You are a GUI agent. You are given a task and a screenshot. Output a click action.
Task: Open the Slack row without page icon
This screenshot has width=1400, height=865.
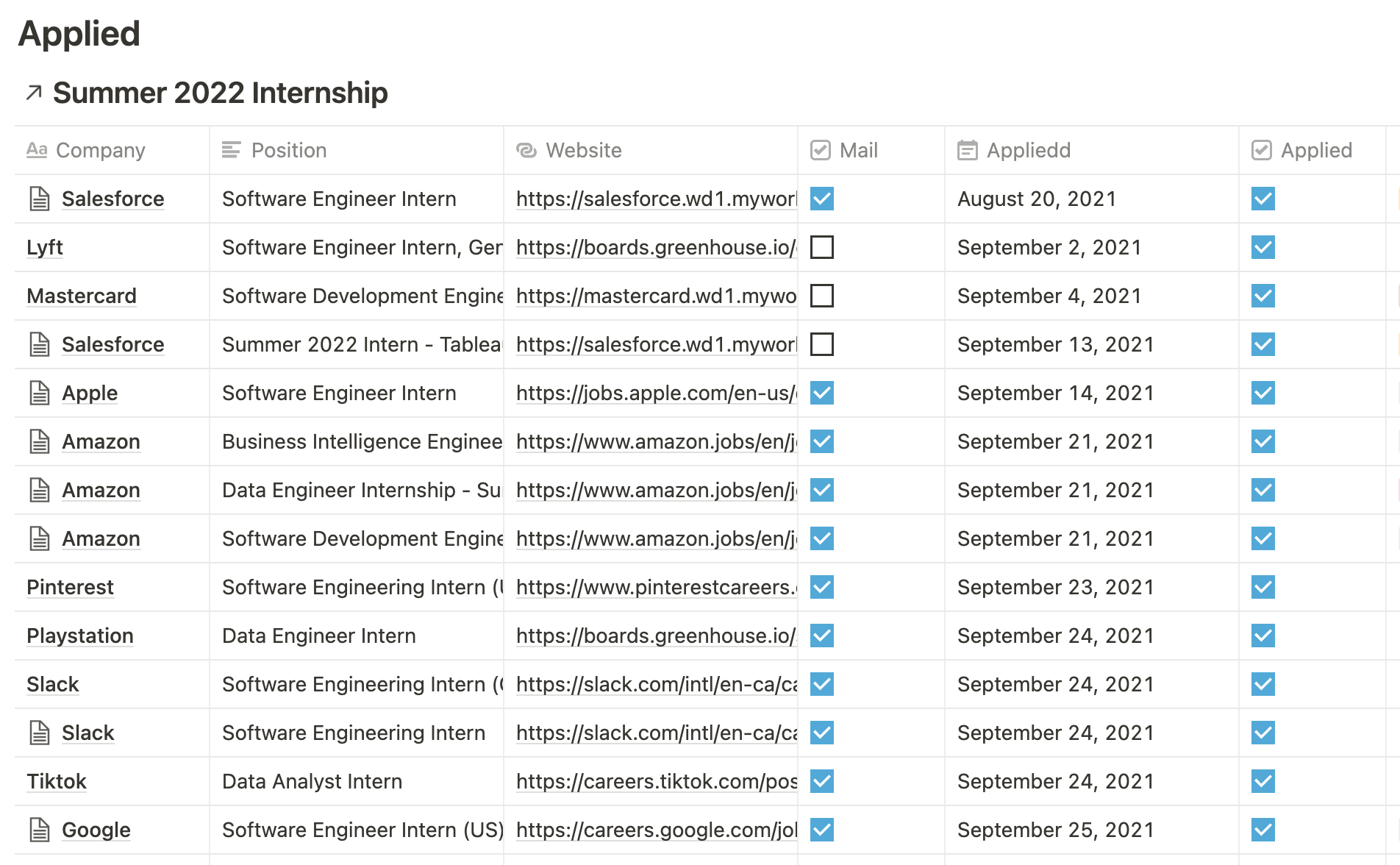(52, 684)
